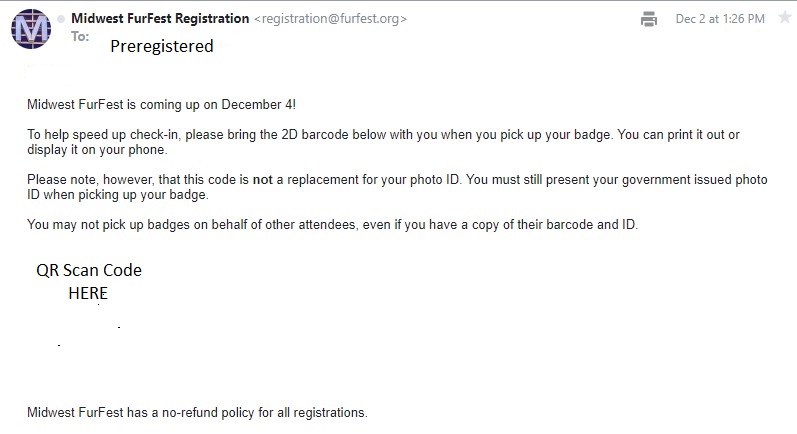This screenshot has width=797, height=434.
Task: Click the word HERE below QR Scan Code
Action: pos(88,293)
